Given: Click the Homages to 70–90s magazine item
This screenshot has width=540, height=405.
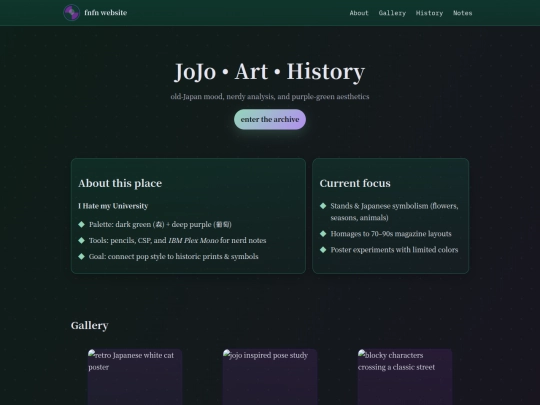Looking at the screenshot, I should click(391, 234).
